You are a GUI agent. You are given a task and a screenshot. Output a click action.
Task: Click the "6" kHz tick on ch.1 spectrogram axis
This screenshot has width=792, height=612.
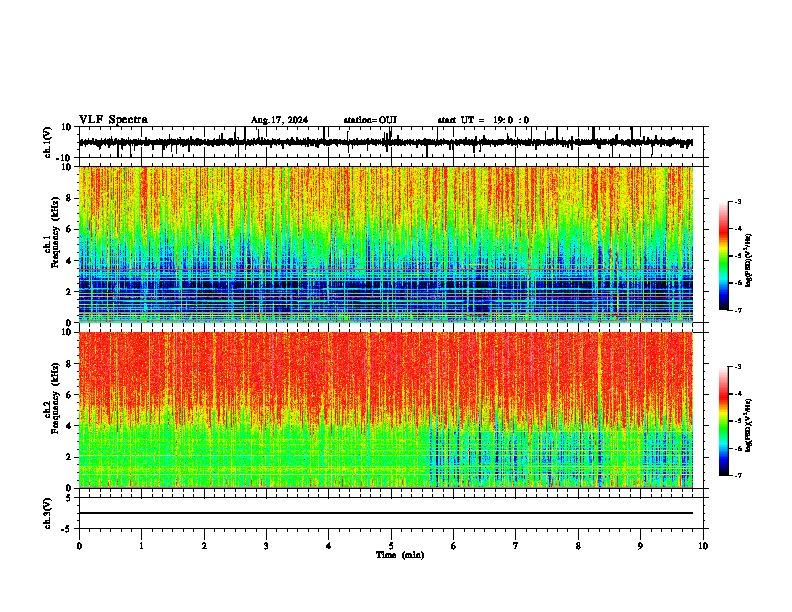pyautogui.click(x=69, y=229)
